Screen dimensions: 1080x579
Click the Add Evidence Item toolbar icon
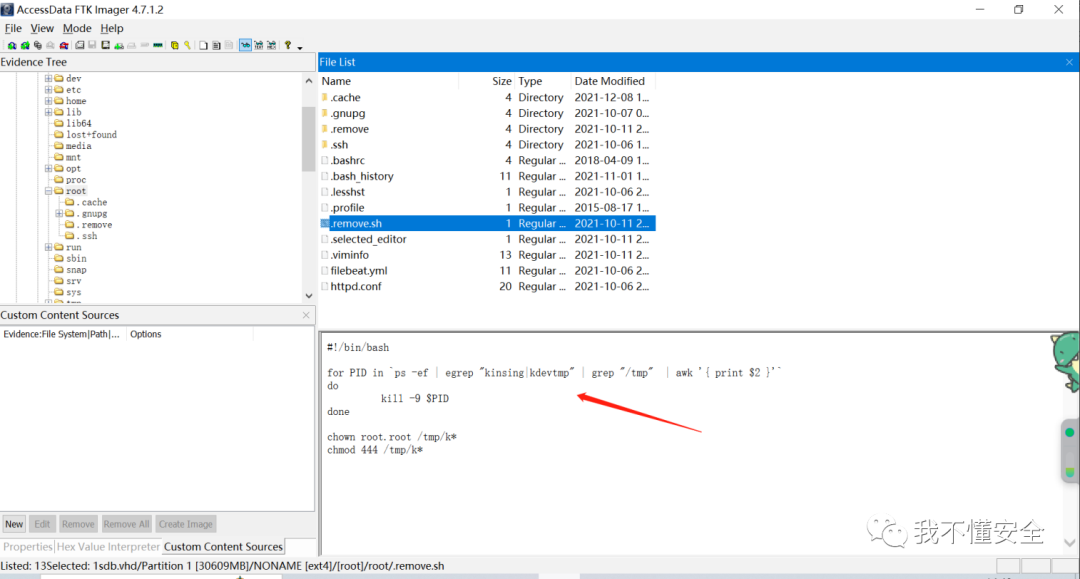(x=11, y=45)
